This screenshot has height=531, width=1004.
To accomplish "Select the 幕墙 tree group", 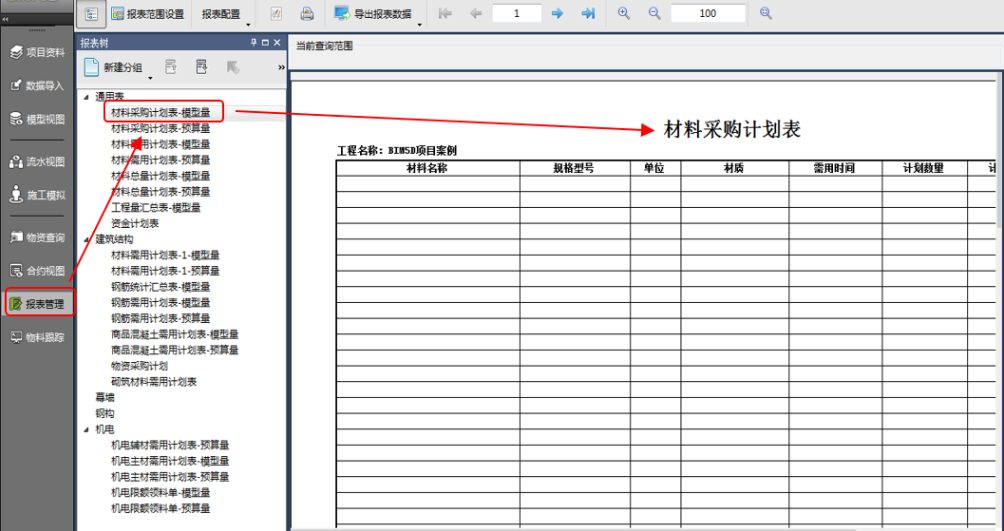I will click(x=105, y=398).
